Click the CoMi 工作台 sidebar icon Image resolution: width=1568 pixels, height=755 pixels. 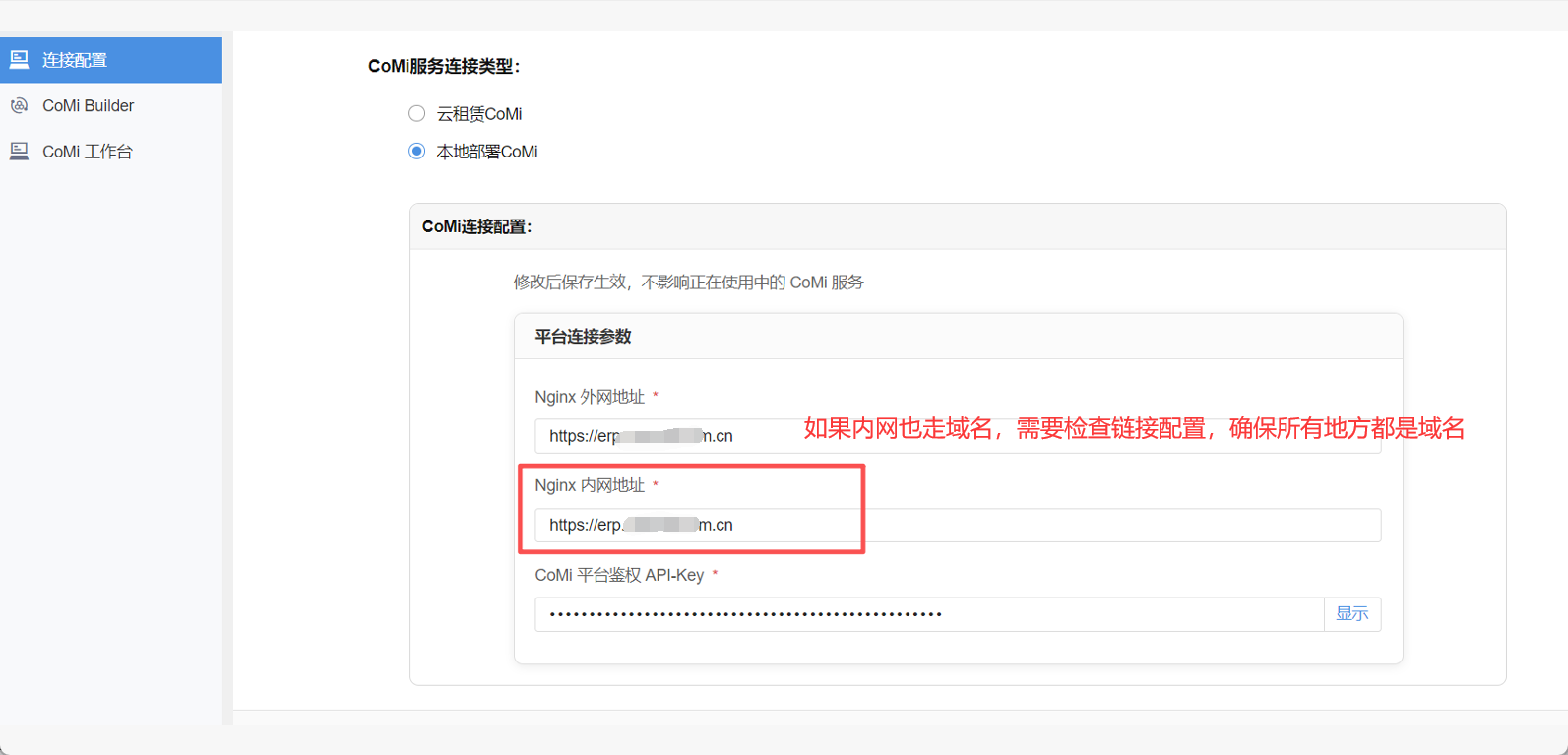(19, 151)
